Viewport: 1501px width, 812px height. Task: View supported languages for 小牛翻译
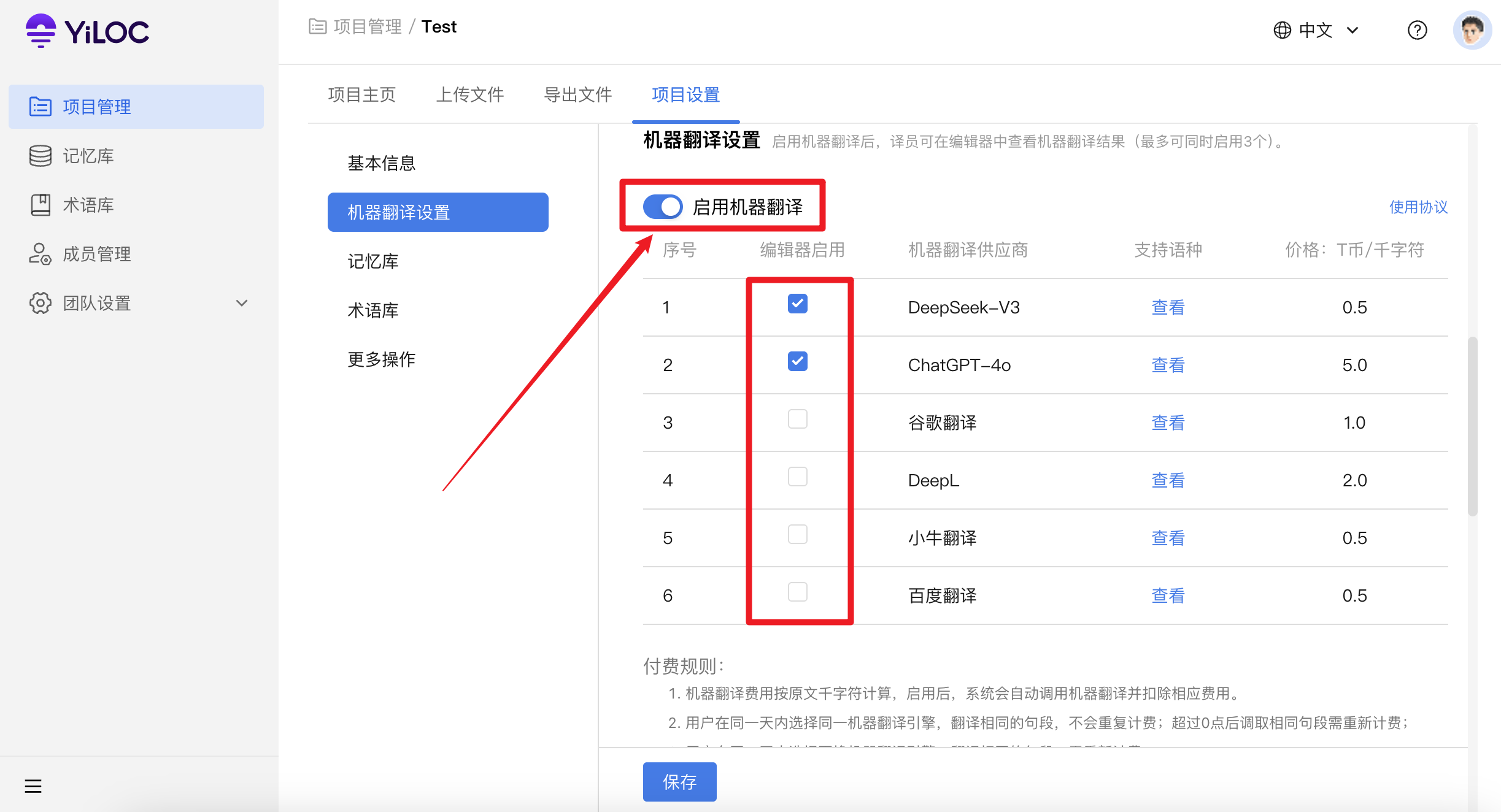click(x=1168, y=538)
